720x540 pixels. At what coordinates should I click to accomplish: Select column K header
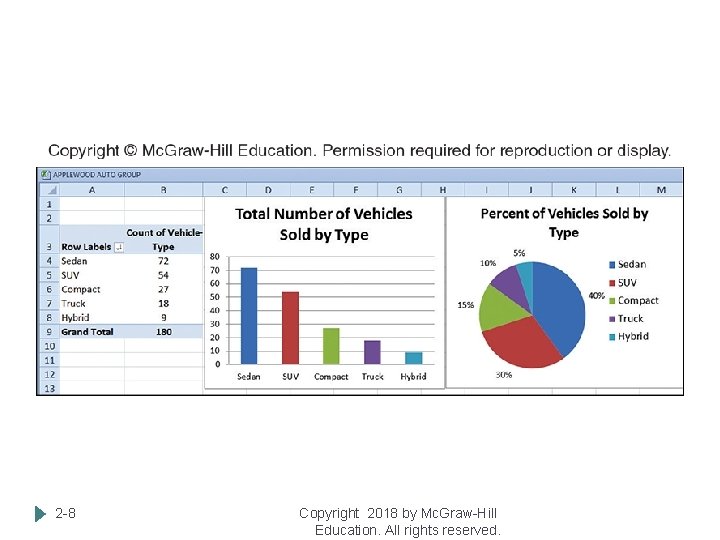[574, 190]
